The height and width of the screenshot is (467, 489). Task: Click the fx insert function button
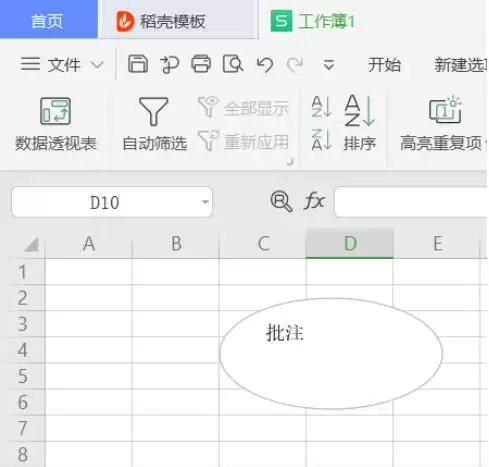[x=314, y=201]
